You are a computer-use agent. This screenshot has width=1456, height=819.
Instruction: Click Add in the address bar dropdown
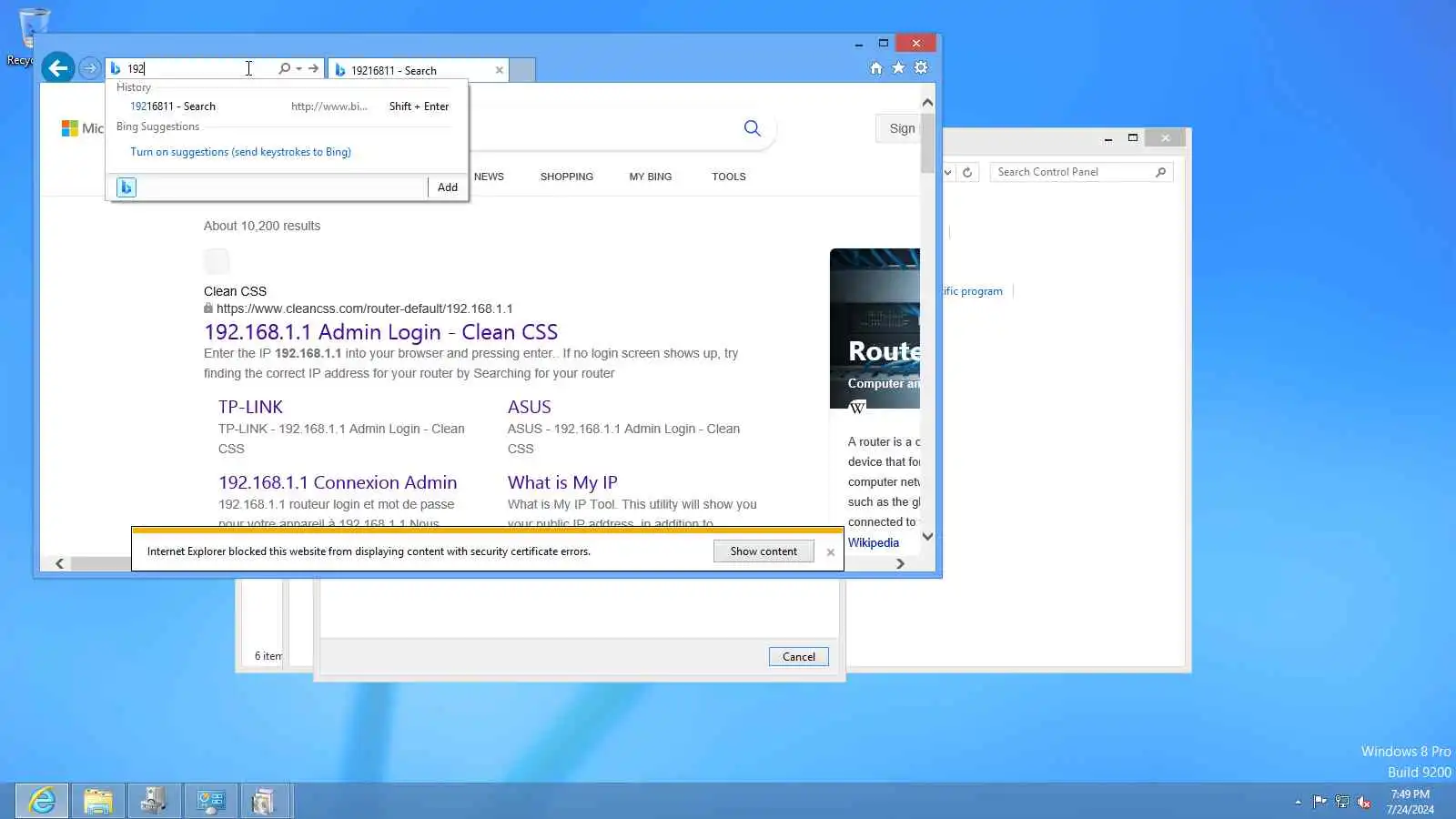tap(448, 187)
